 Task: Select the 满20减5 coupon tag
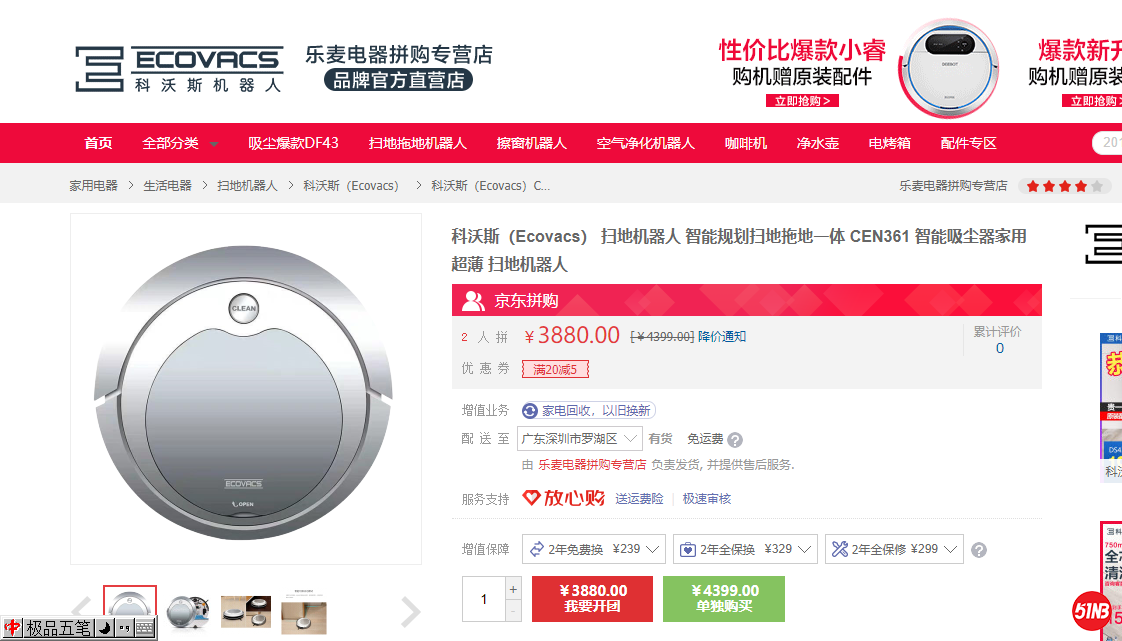coord(555,369)
